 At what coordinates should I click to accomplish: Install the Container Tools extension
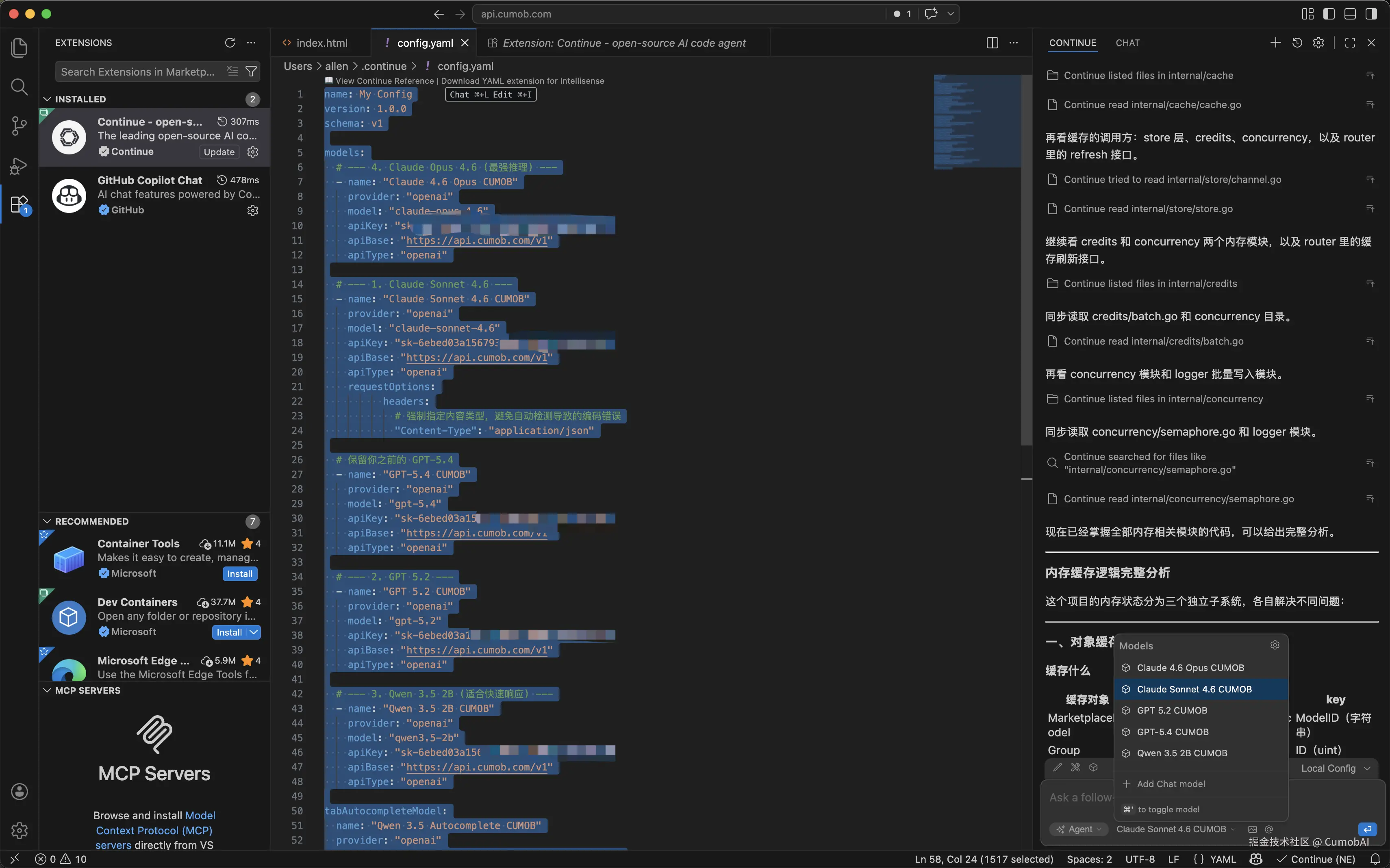pyautogui.click(x=239, y=573)
